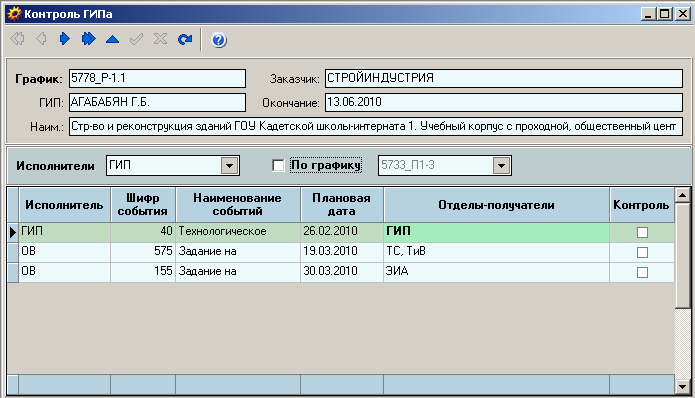The image size is (695, 398).
Task: Select 'Задание на' in 30.03.2010 row
Action: coord(238,272)
